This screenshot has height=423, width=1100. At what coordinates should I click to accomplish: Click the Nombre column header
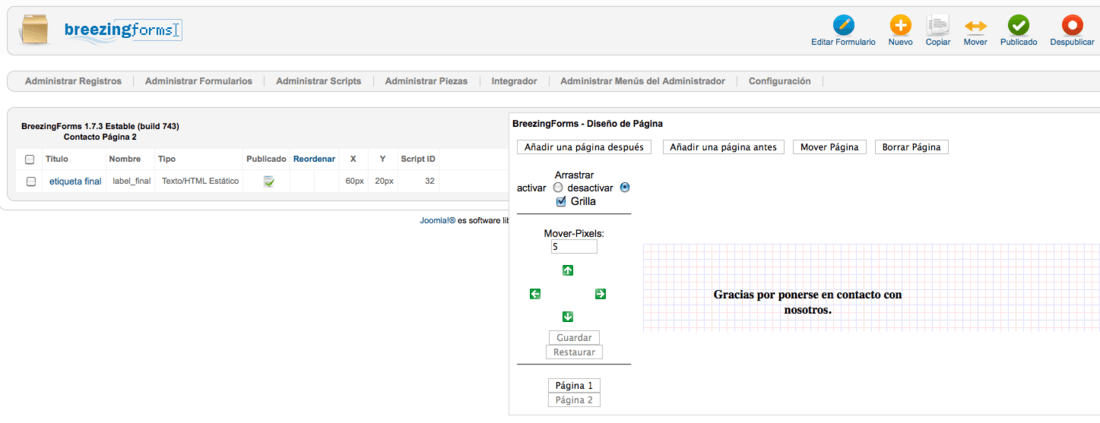(125, 159)
